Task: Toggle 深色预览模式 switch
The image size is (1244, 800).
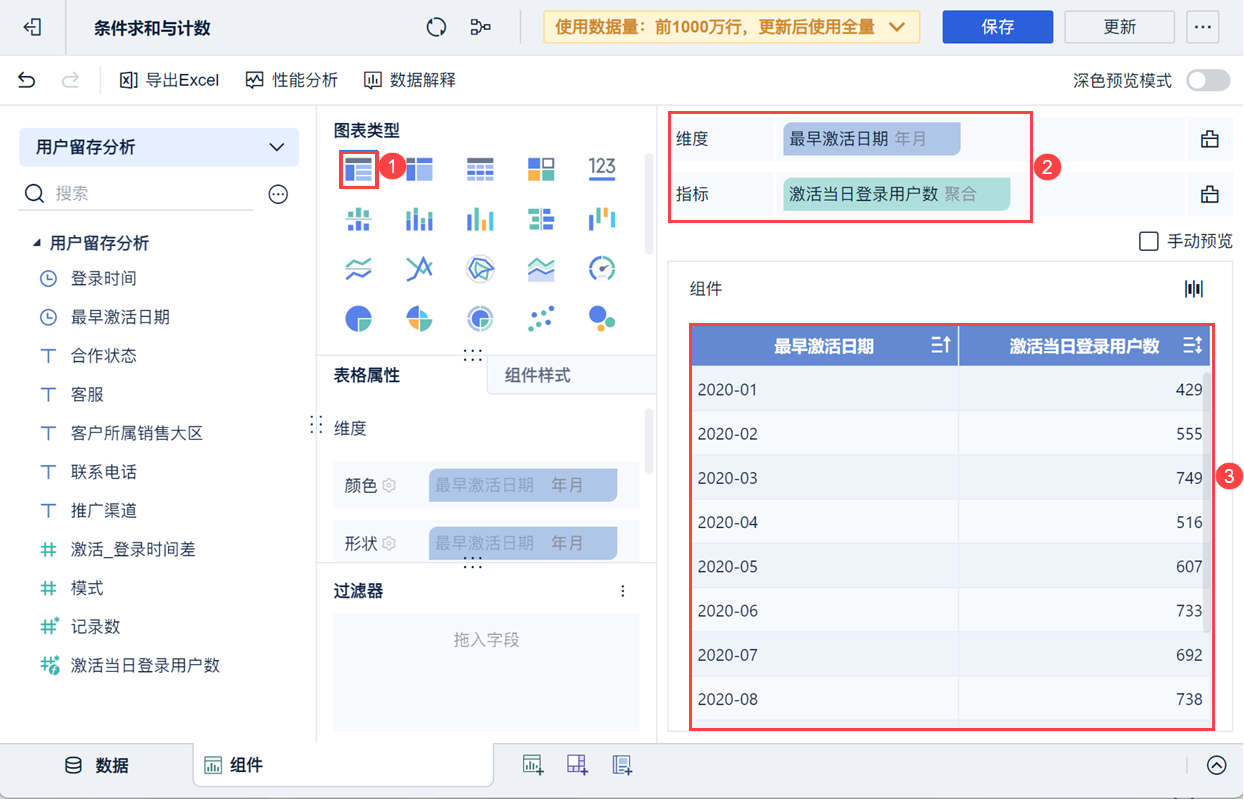Action: (1208, 80)
